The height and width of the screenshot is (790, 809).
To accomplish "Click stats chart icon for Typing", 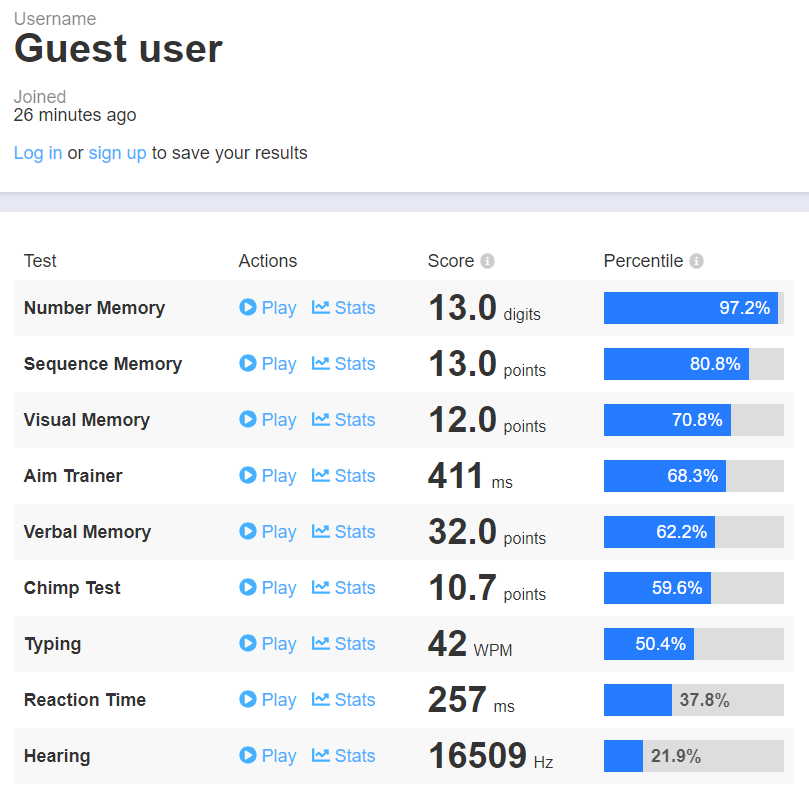I will click(321, 644).
